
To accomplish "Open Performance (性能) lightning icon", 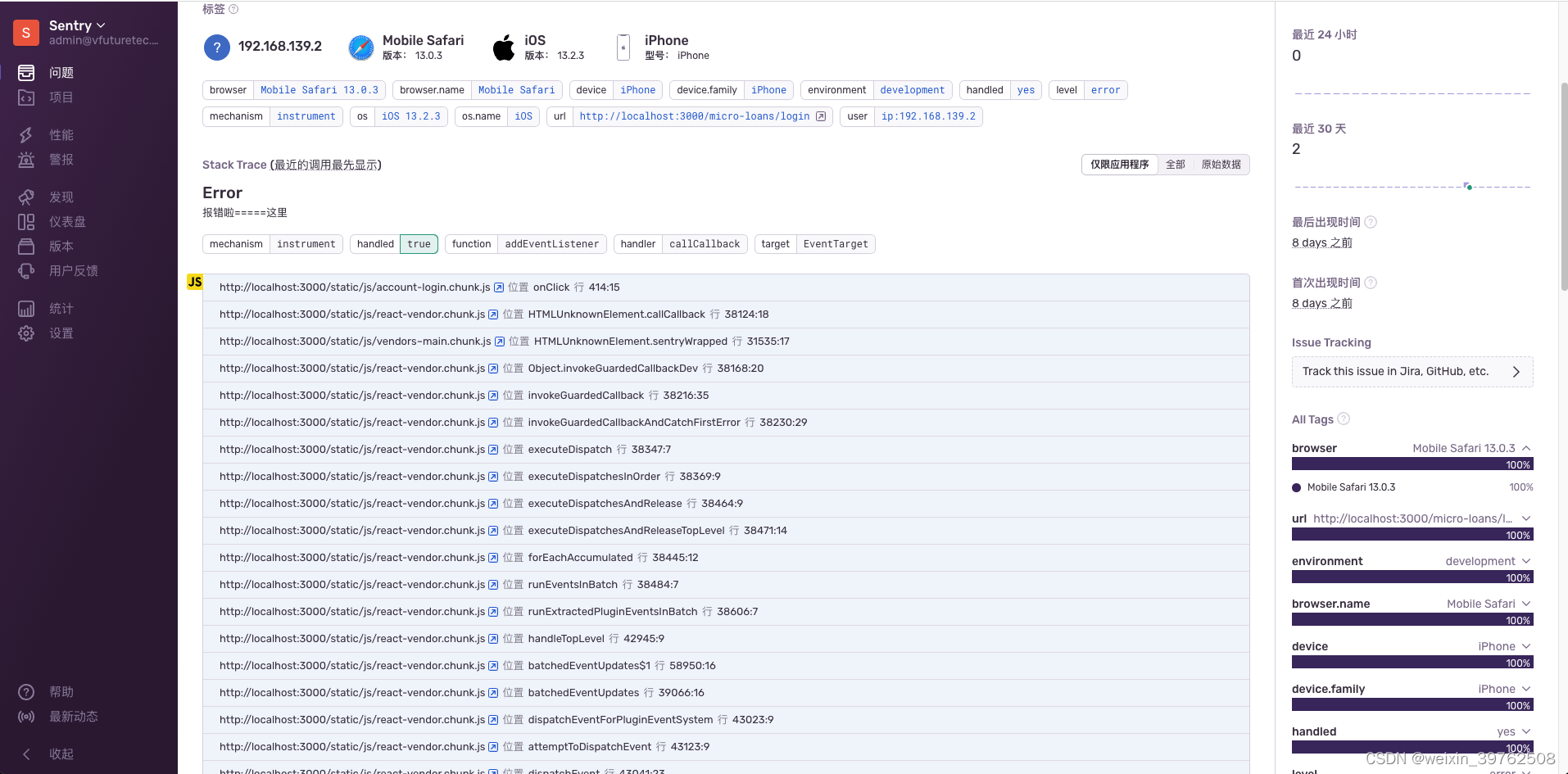I will coord(26,135).
